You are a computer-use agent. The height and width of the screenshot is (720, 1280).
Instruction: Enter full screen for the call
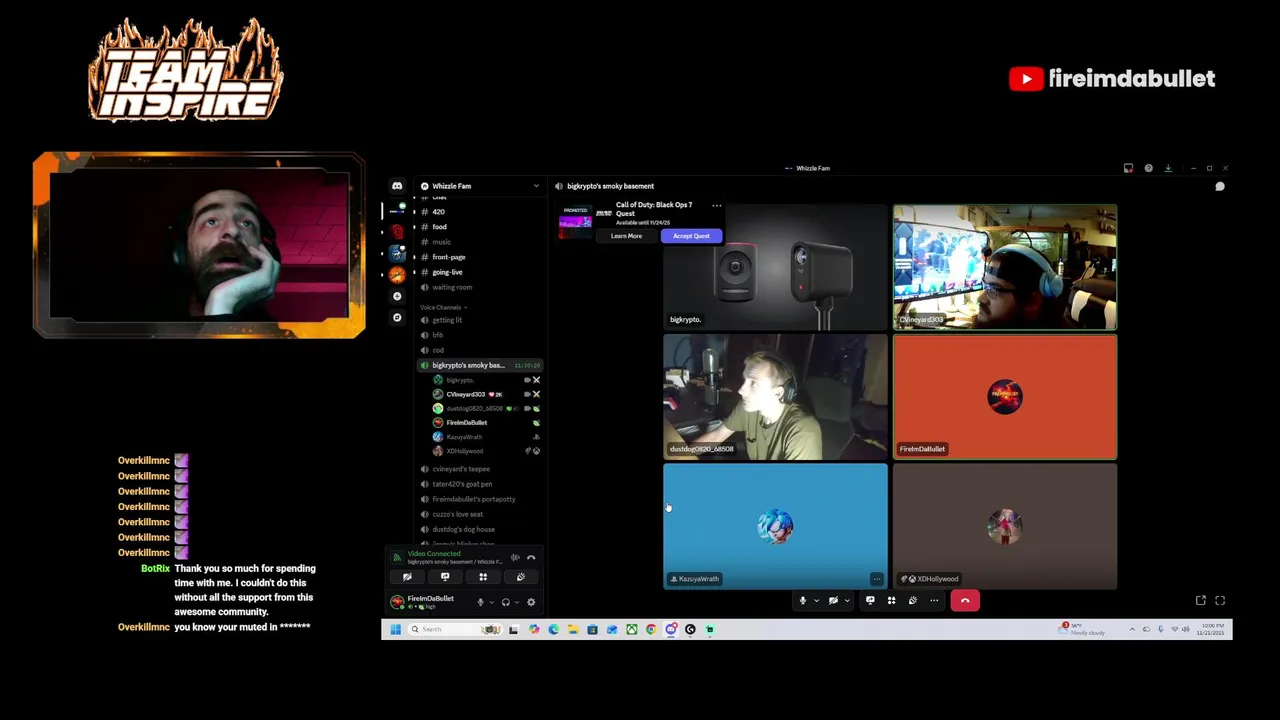tap(1220, 601)
